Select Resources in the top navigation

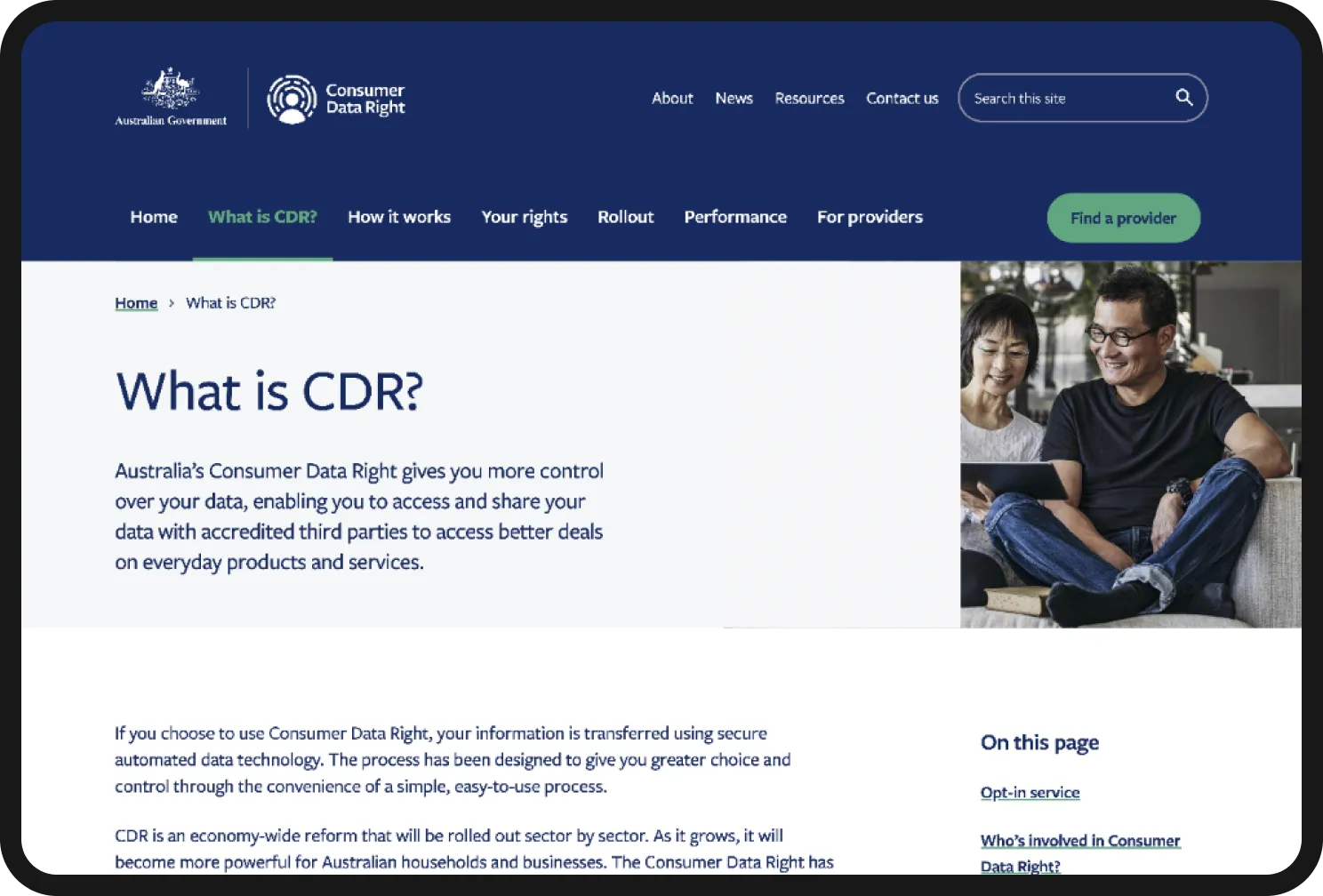click(x=809, y=98)
